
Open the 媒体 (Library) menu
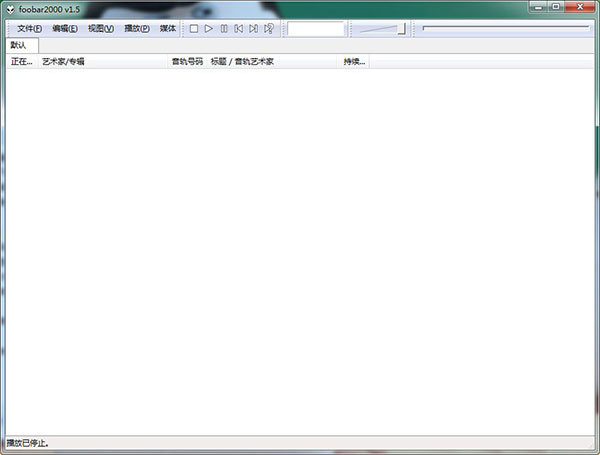click(168, 29)
